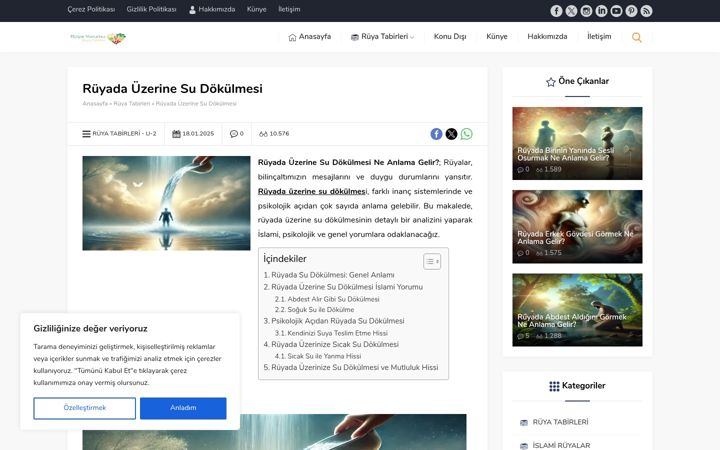The width and height of the screenshot is (720, 450).
Task: Click the calendar icon beside 18.01.2025
Action: pyautogui.click(x=176, y=134)
